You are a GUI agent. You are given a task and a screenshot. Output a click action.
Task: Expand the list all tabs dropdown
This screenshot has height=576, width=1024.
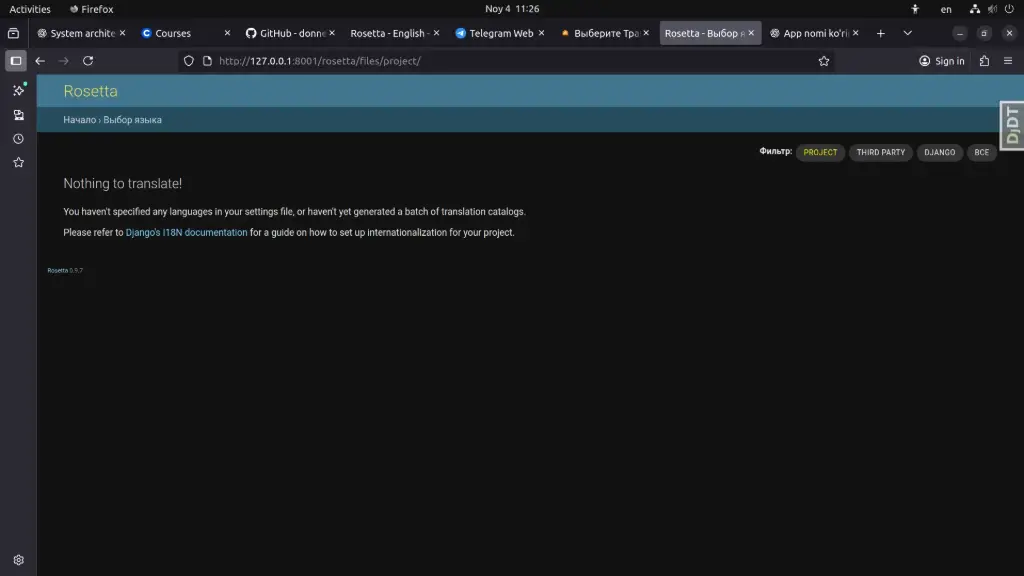coord(907,33)
